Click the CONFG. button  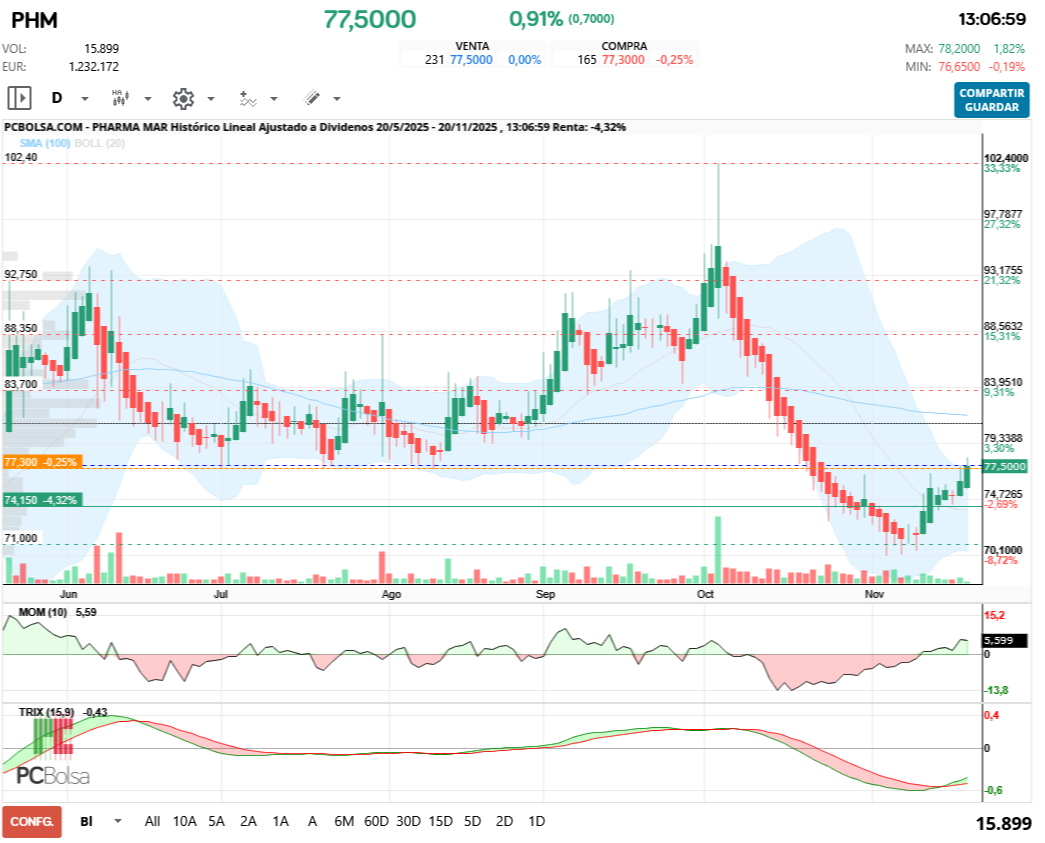32,821
